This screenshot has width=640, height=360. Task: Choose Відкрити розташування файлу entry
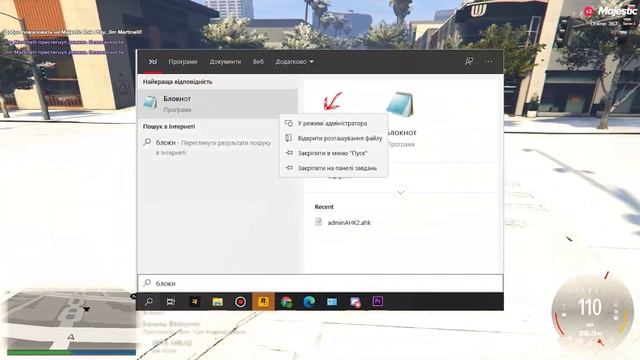pyautogui.click(x=333, y=138)
